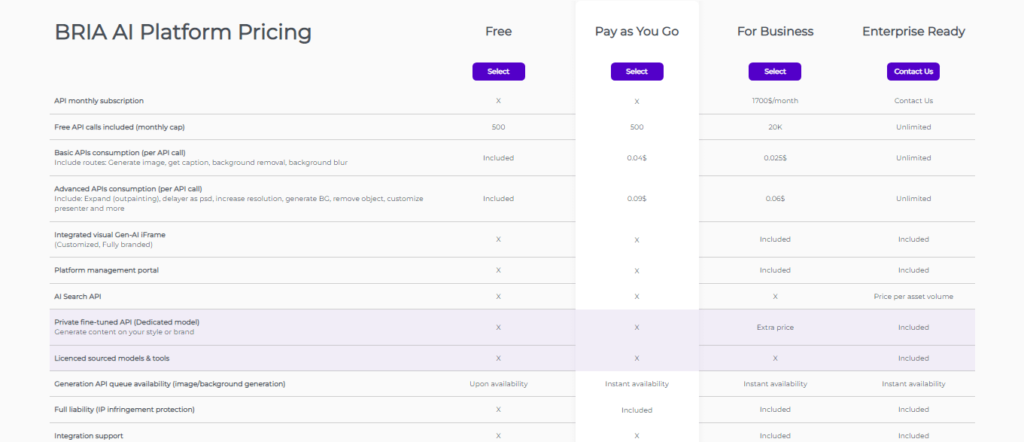Image resolution: width=1024 pixels, height=442 pixels.
Task: Click the 0.025$ basic API price
Action: coord(775,158)
